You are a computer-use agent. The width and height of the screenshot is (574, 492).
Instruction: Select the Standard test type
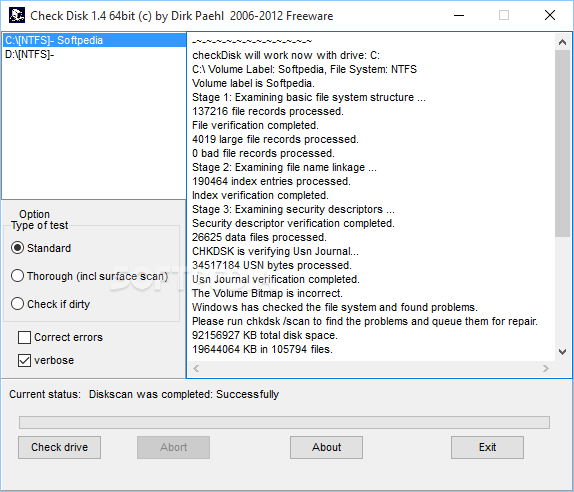pos(41,248)
